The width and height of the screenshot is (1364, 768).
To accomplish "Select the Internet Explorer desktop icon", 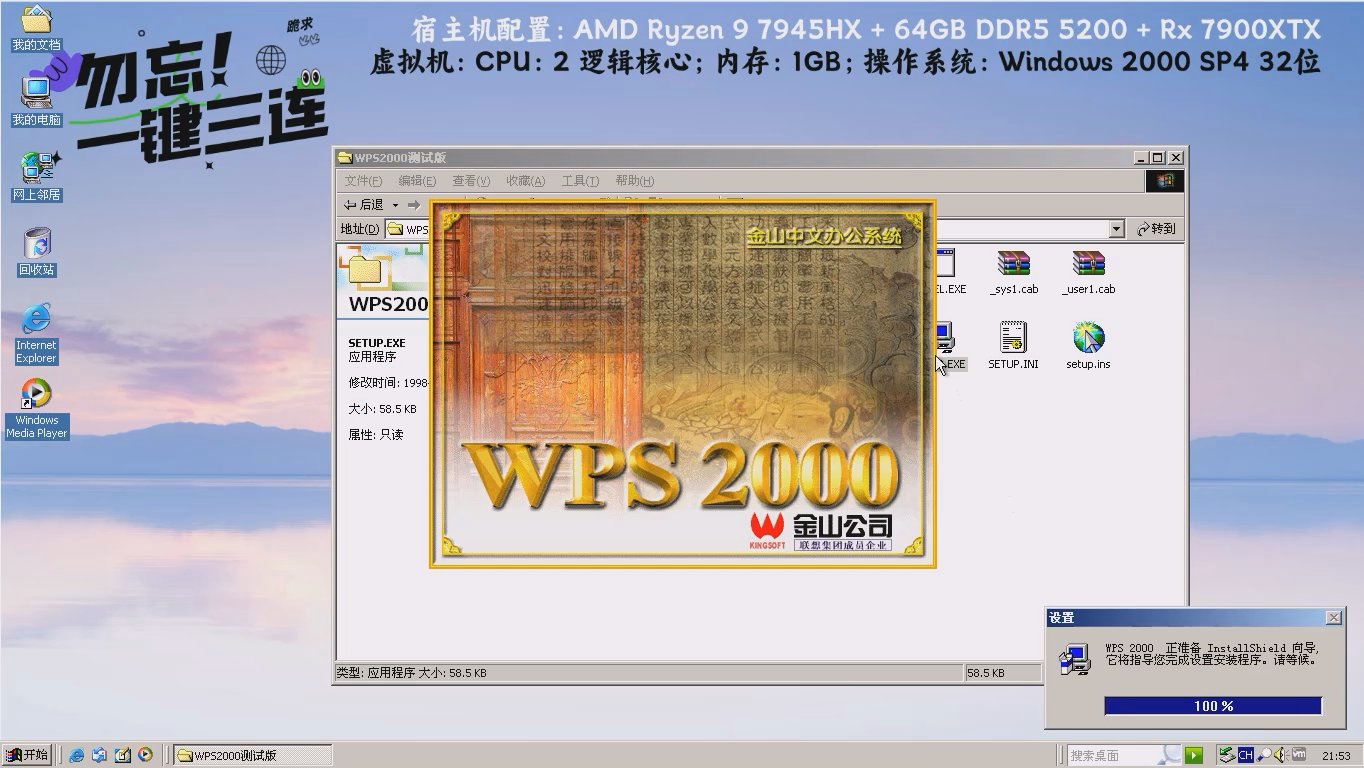I will (36, 333).
